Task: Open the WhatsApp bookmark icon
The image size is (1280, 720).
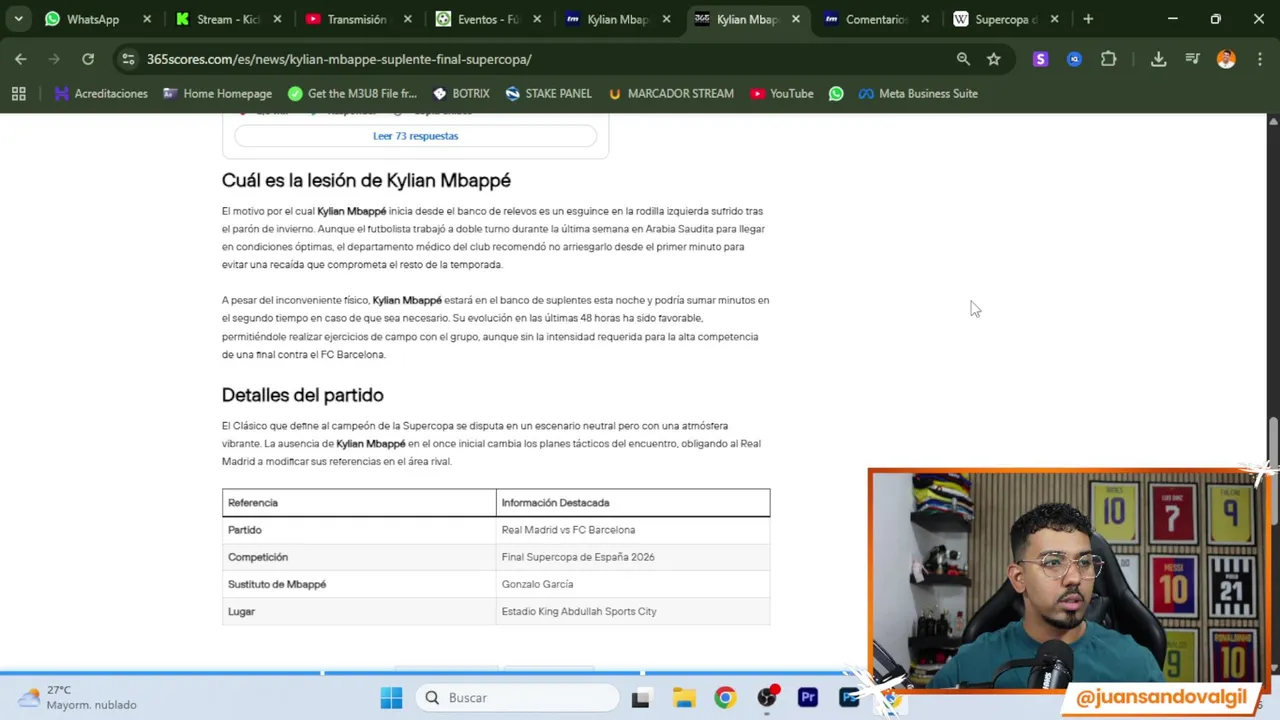Action: pos(836,93)
